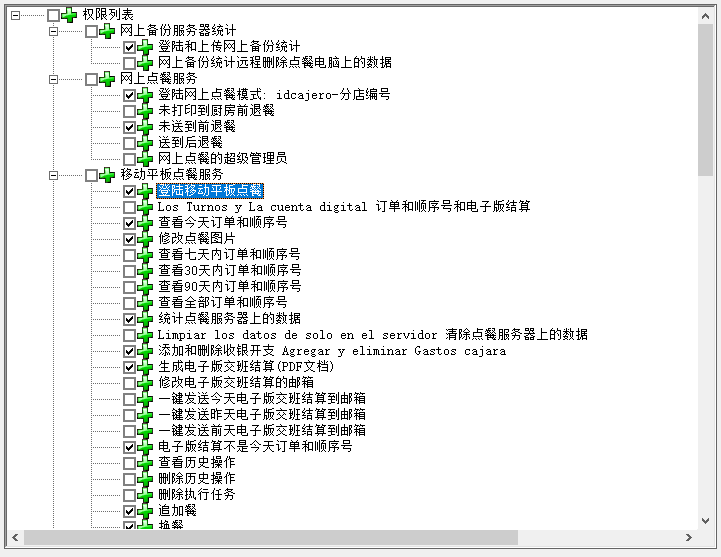The image size is (721, 557).
Task: Click vertical scrollbar down arrow
Action: click(705, 521)
